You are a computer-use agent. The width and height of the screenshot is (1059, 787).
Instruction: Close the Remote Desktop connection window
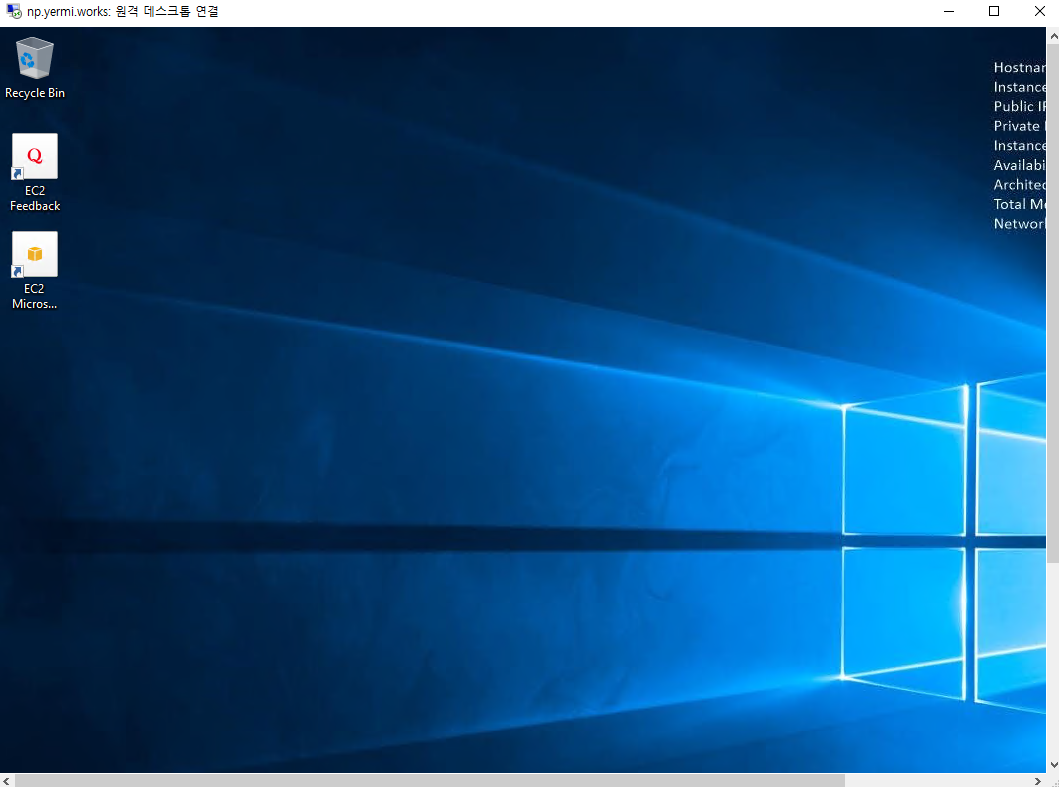(1039, 11)
